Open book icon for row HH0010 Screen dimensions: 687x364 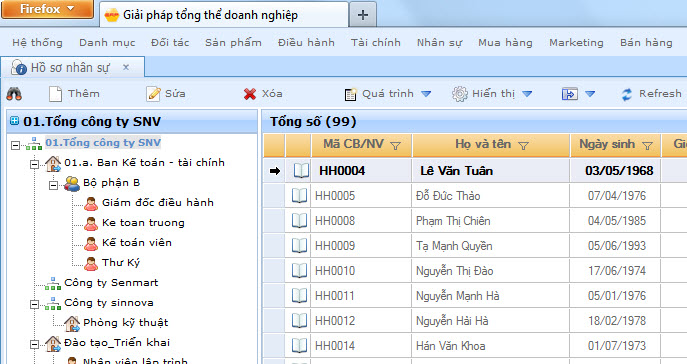[x=299, y=271]
